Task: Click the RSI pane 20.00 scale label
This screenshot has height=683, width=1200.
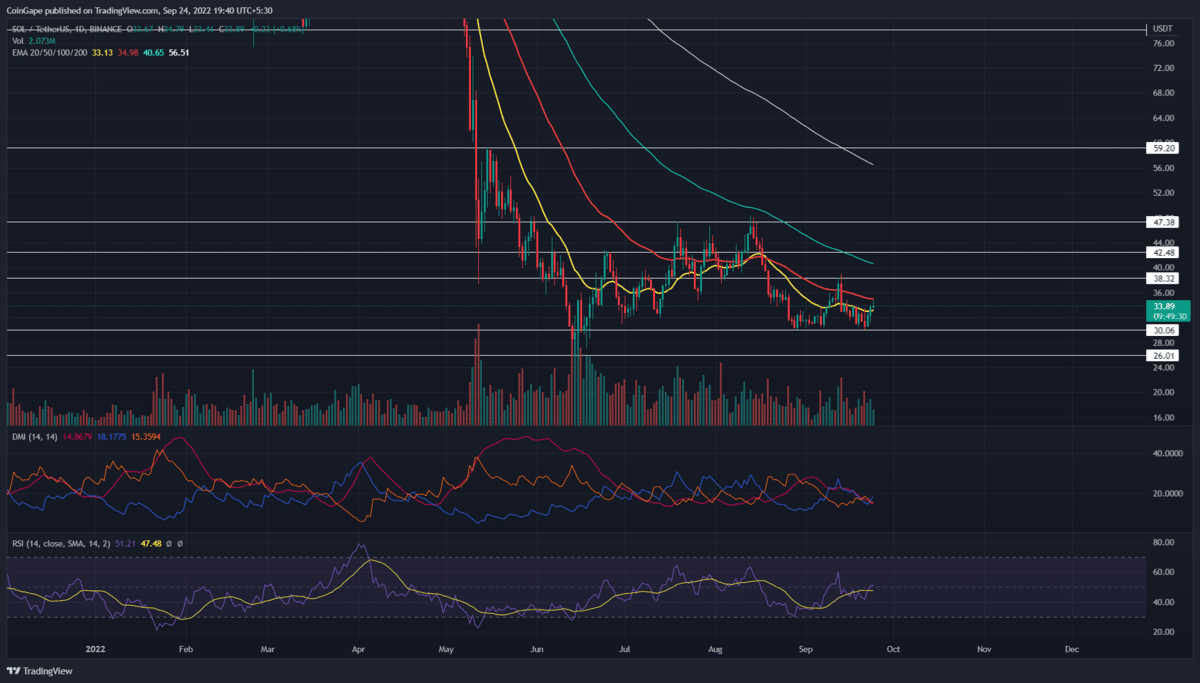Action: click(x=1162, y=633)
